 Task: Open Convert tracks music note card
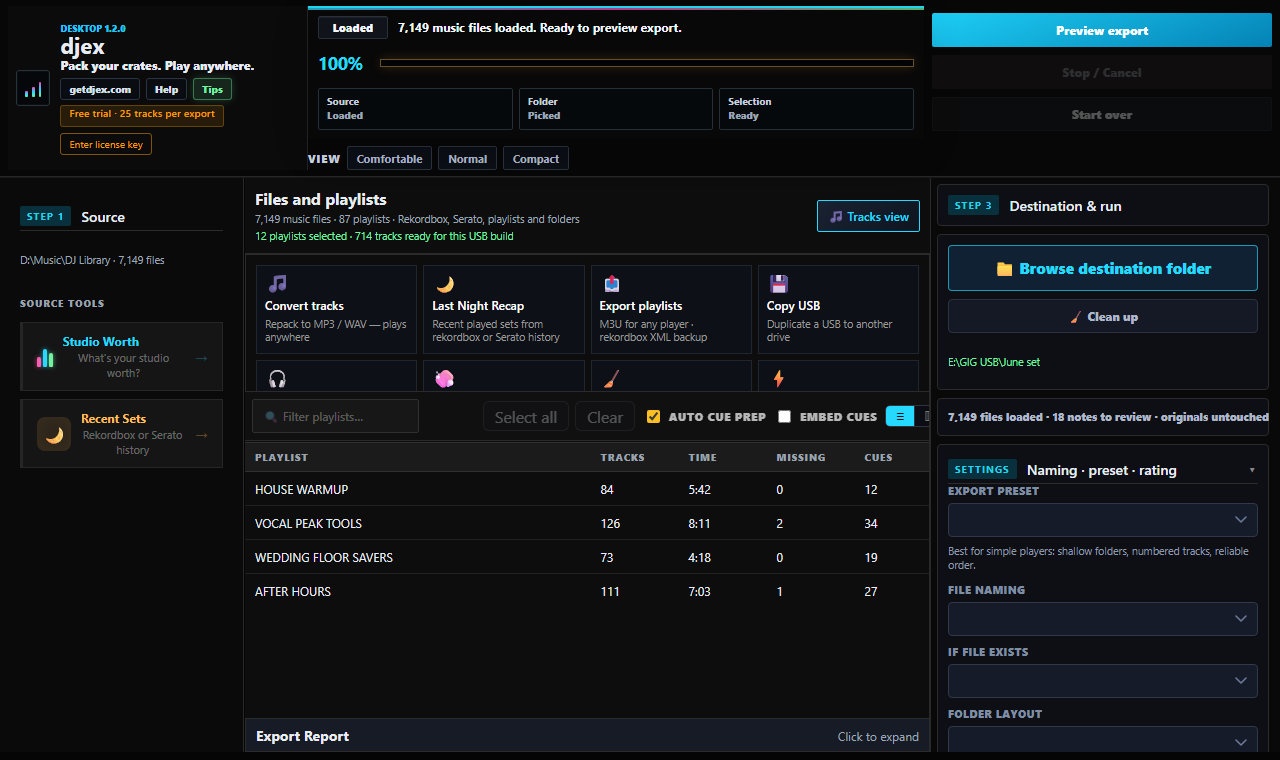(x=336, y=309)
